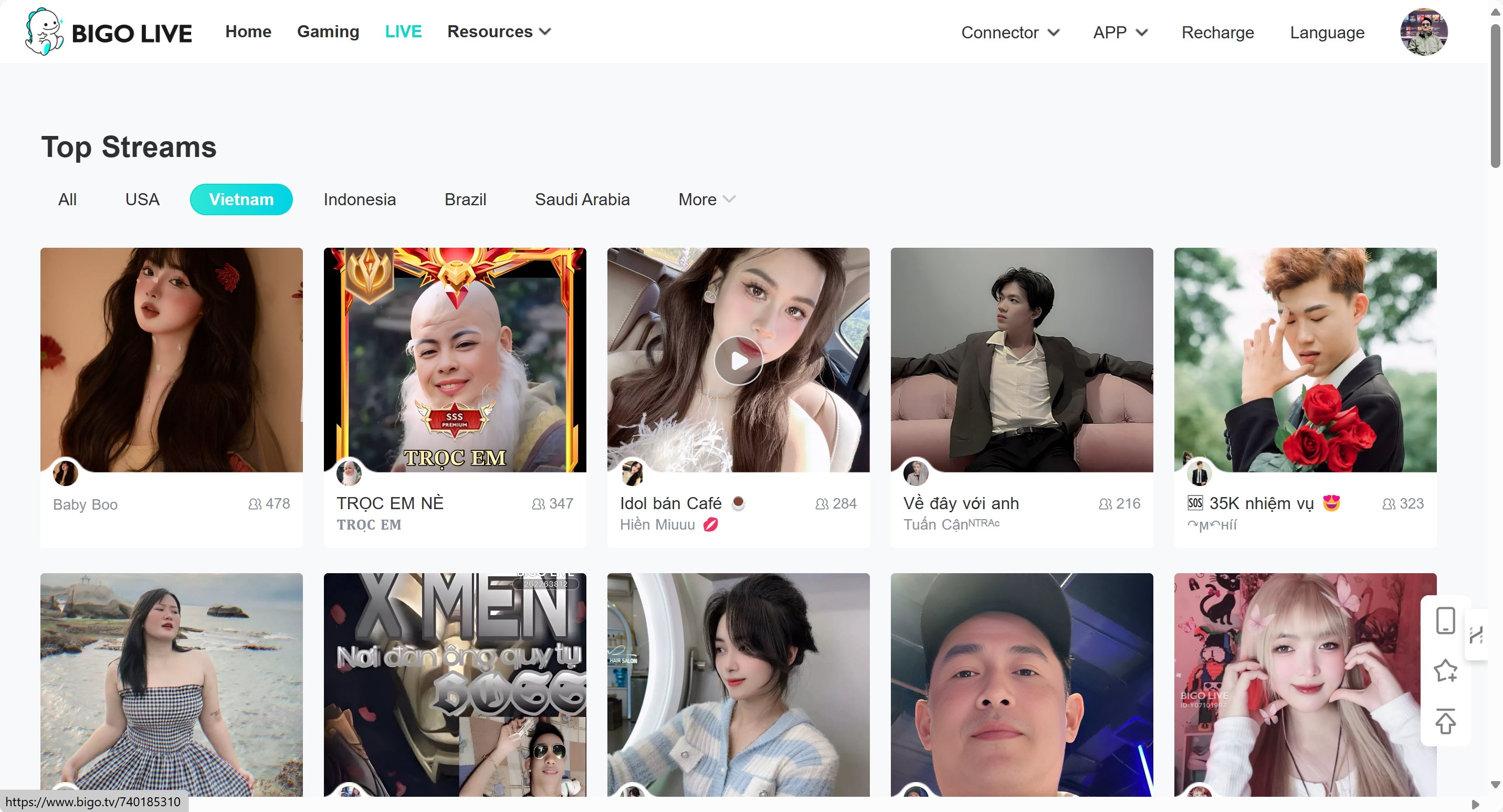Go to the Gaming section
1503x812 pixels.
point(328,31)
